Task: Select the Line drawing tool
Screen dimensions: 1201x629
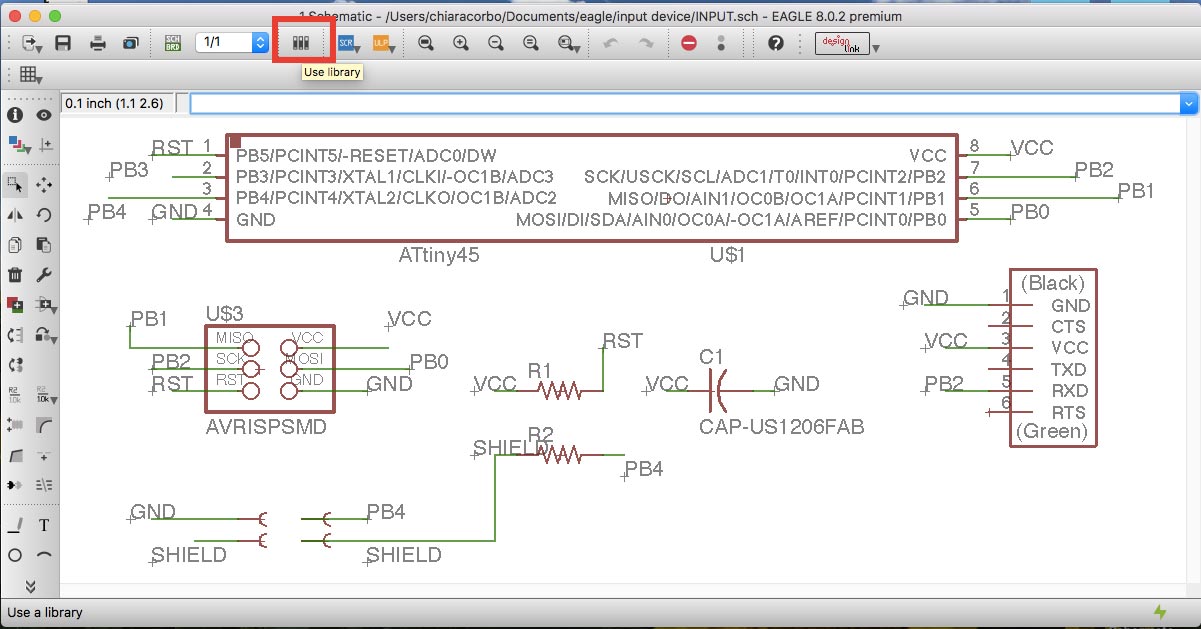Action: 15,525
